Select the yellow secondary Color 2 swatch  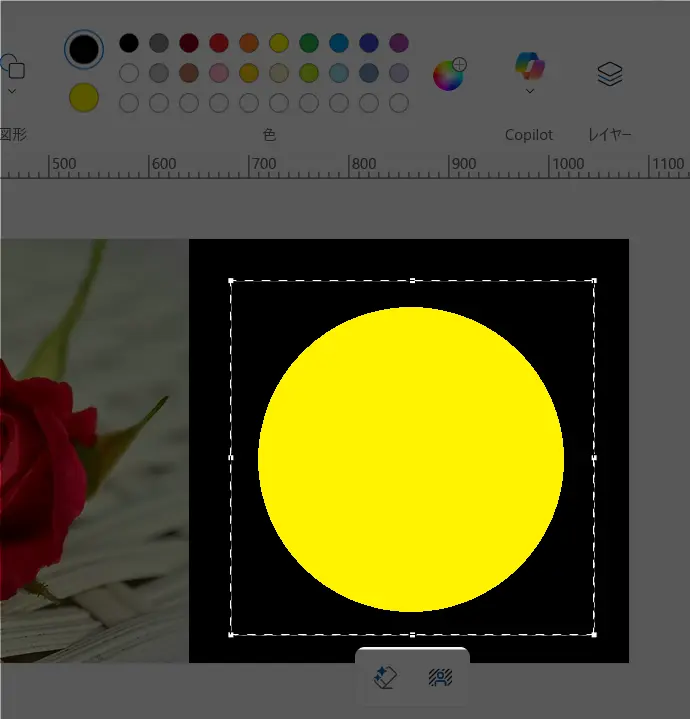84,98
